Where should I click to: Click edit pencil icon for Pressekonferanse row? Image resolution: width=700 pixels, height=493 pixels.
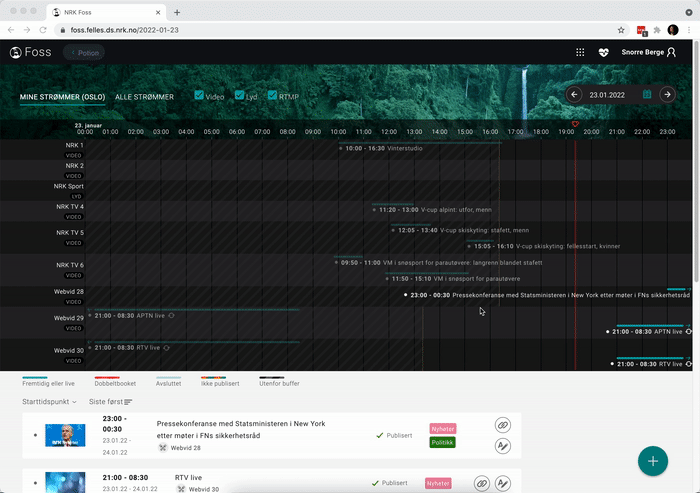coord(503,446)
